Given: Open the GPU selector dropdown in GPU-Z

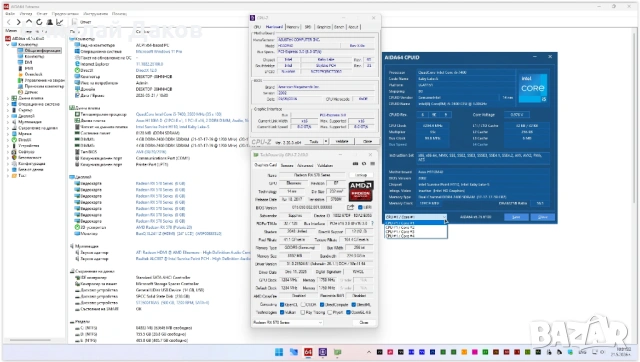Looking at the screenshot, I should click(288, 322).
